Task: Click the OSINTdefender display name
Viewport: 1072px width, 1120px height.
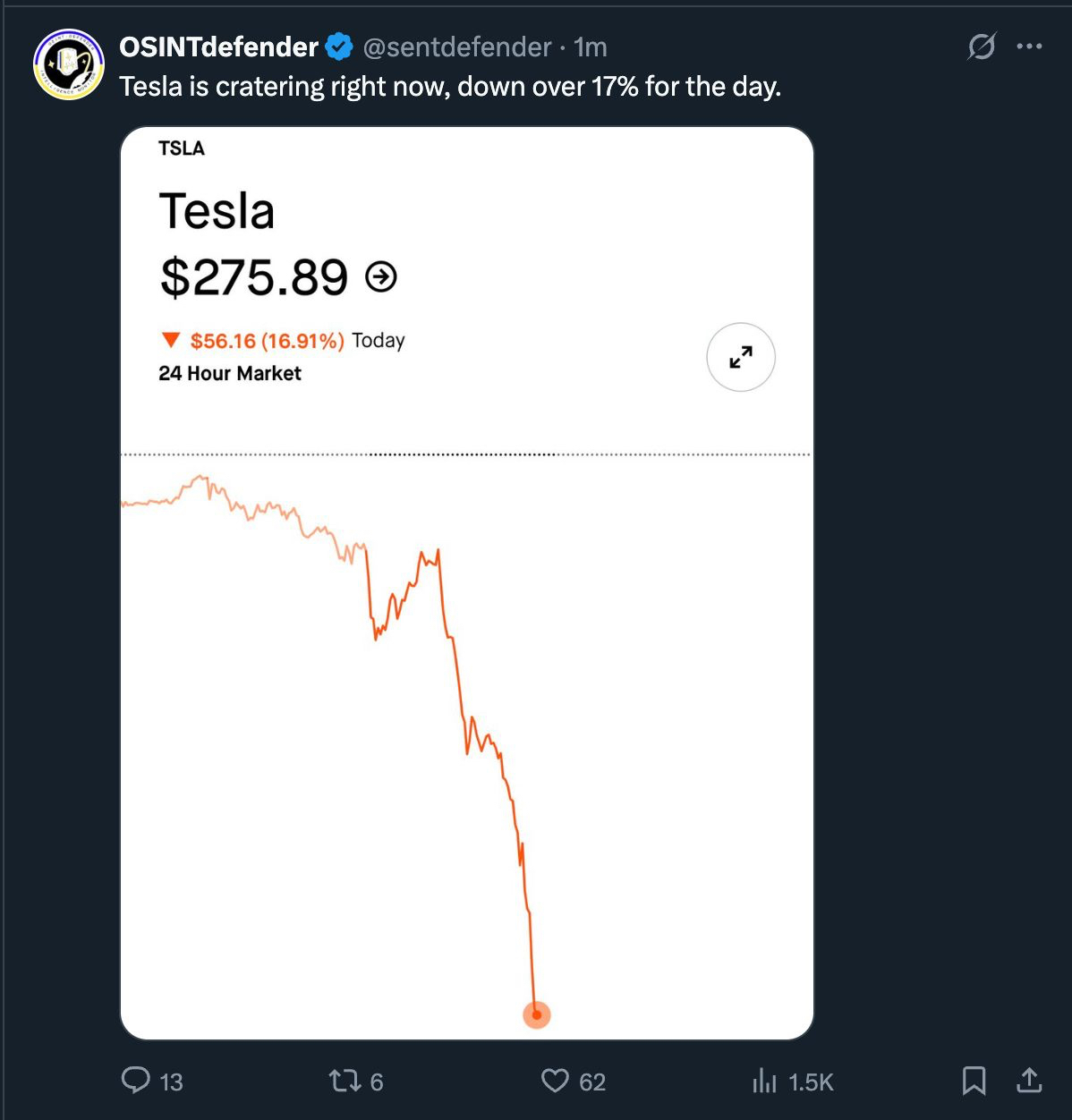Action: click(219, 47)
